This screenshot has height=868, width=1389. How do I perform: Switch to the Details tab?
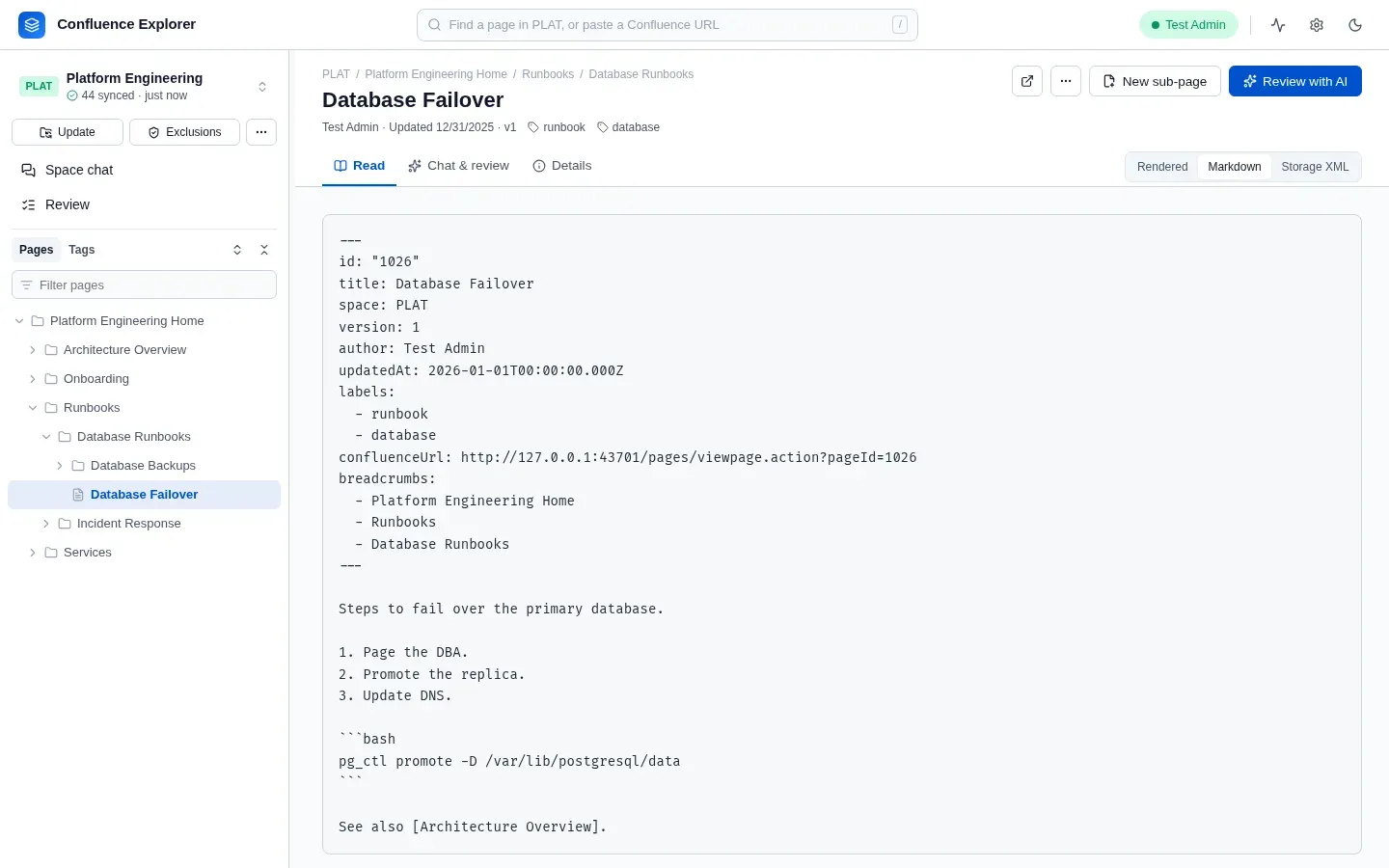point(562,166)
